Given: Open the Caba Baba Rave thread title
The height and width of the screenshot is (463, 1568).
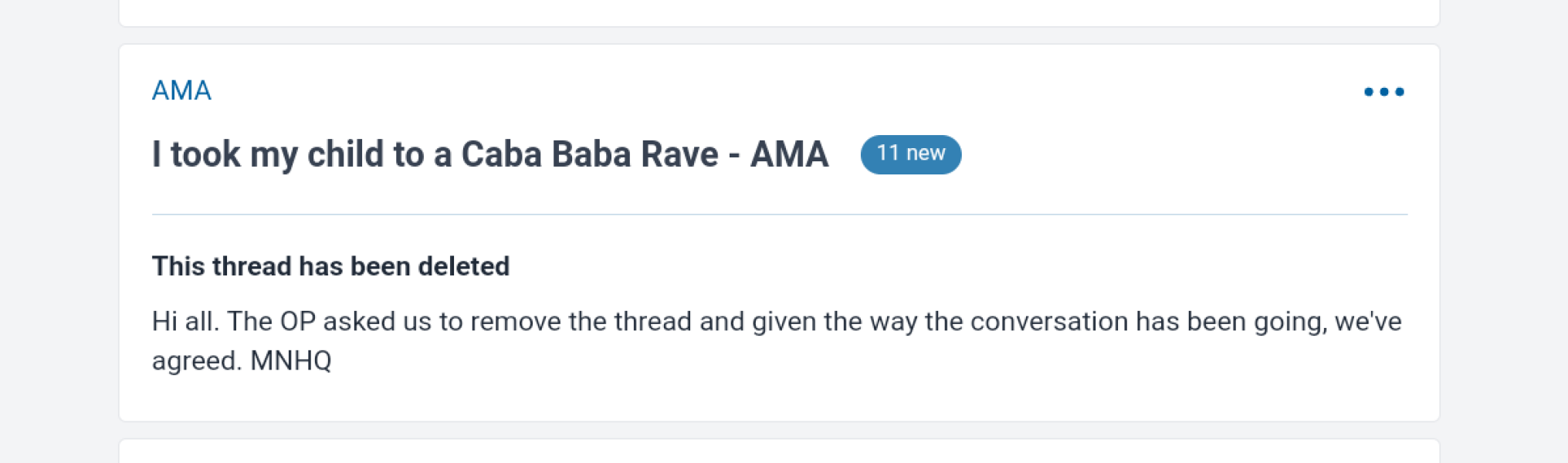Looking at the screenshot, I should 489,154.
